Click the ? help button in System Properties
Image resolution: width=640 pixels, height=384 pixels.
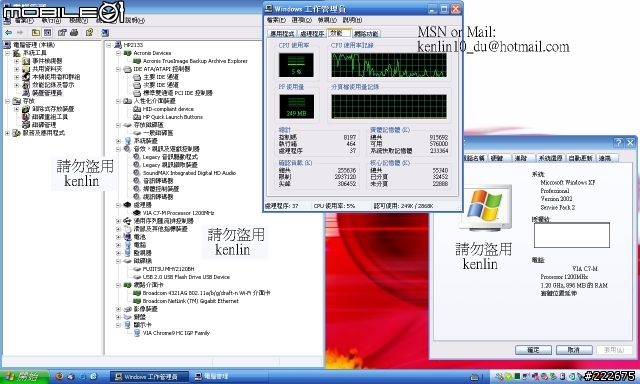(619, 142)
